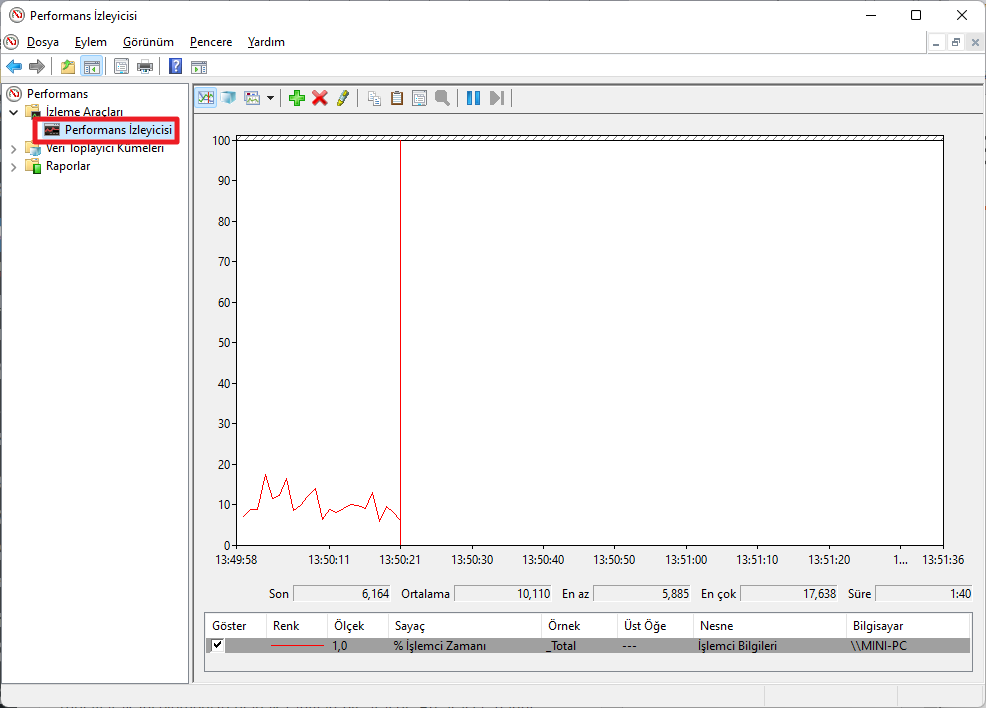Click the blue Help question mark icon
Screen dimensions: 986x708
175,67
